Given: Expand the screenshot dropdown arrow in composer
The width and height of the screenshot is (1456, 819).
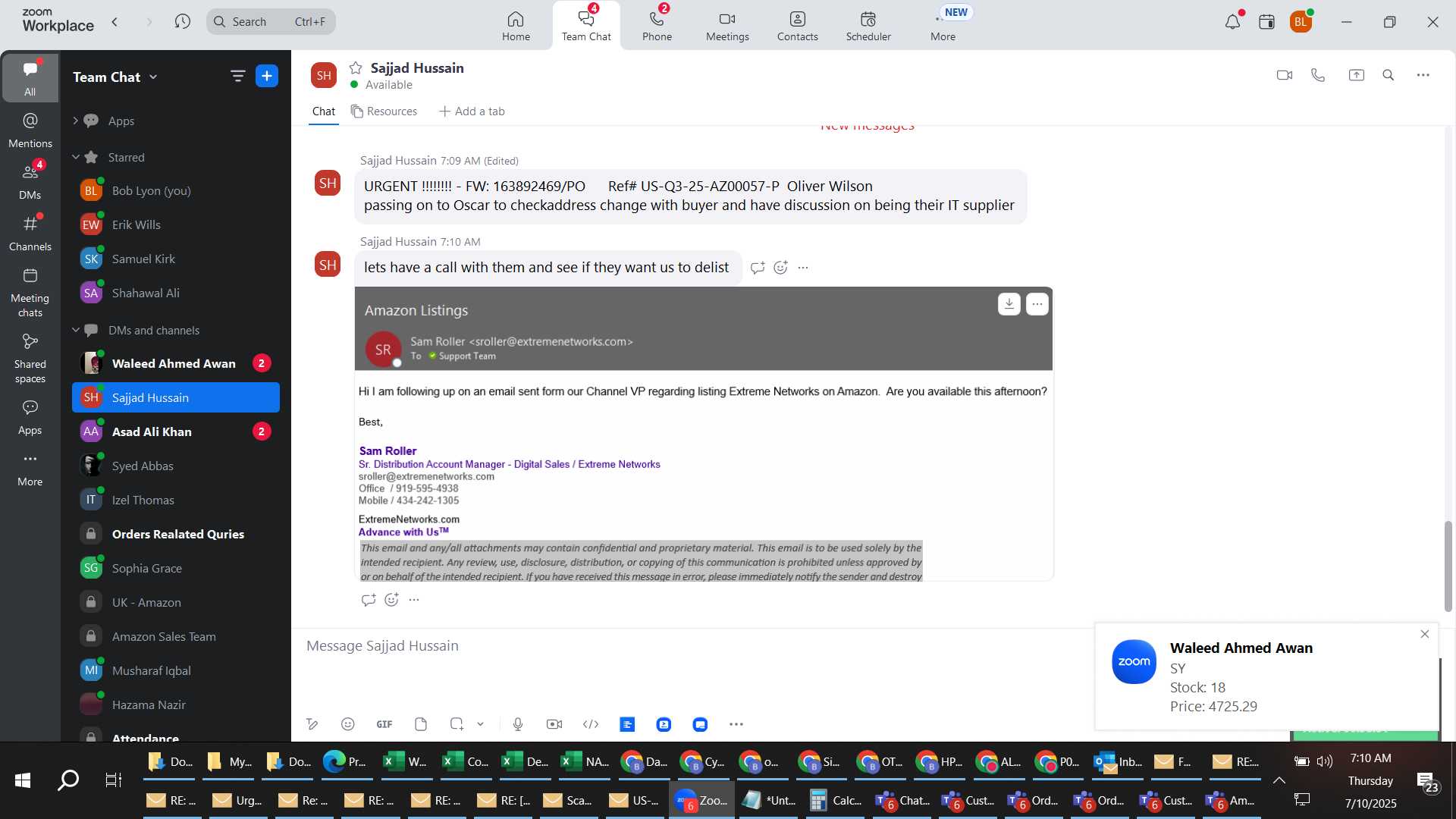Looking at the screenshot, I should [480, 724].
